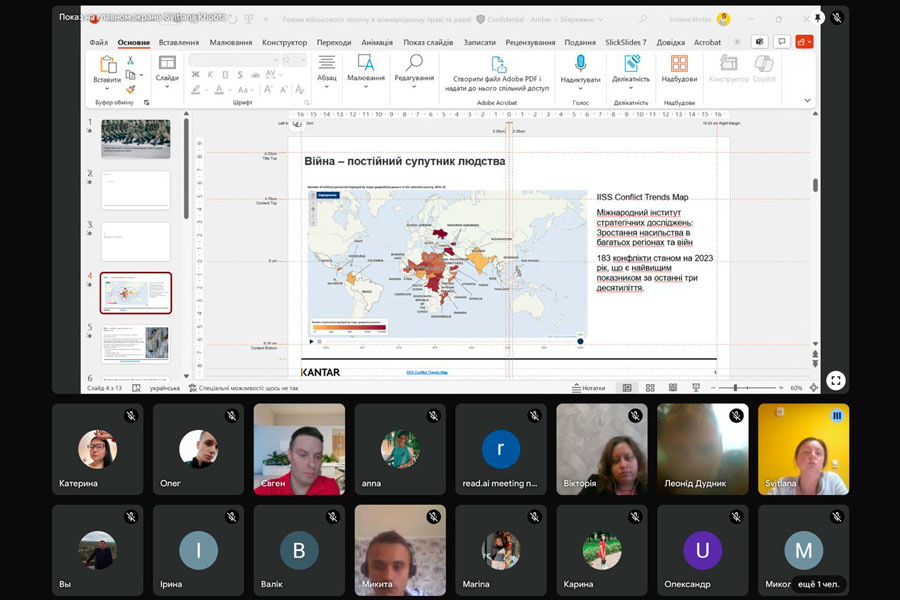Click the Dictate microphone icon (Надиктувати)
Viewport: 900px width, 600px height.
coord(580,65)
